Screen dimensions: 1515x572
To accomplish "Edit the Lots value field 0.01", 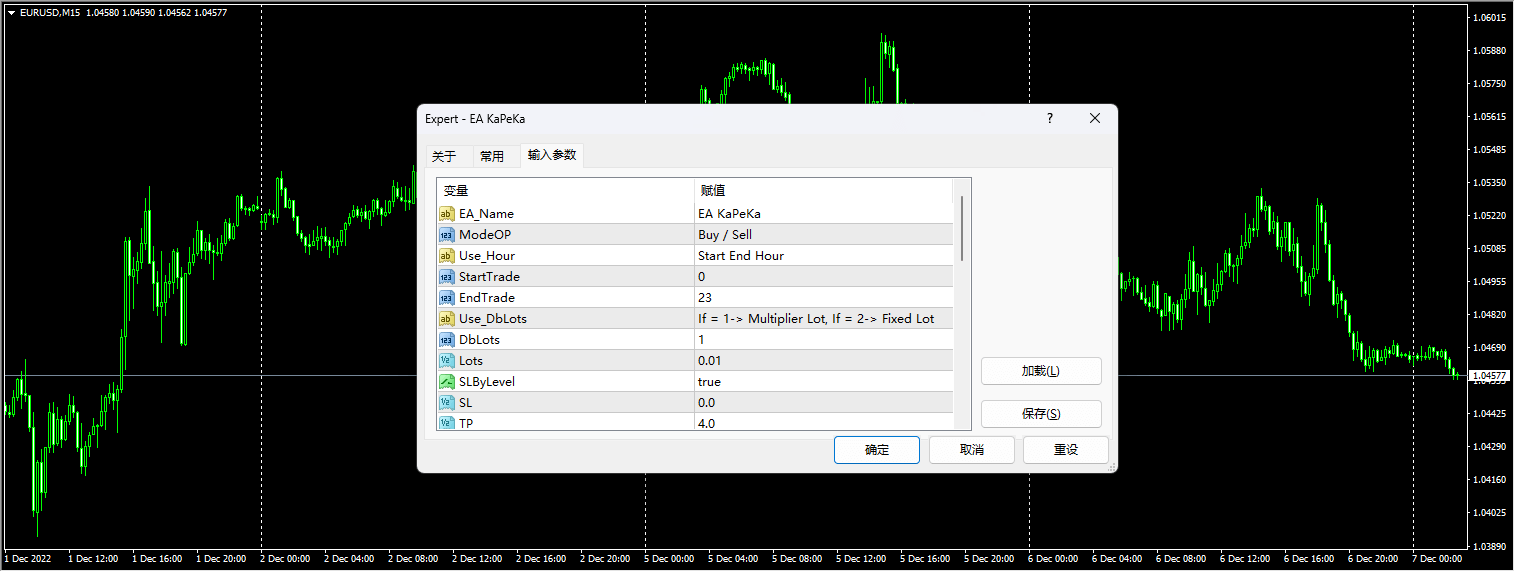I will (x=823, y=361).
